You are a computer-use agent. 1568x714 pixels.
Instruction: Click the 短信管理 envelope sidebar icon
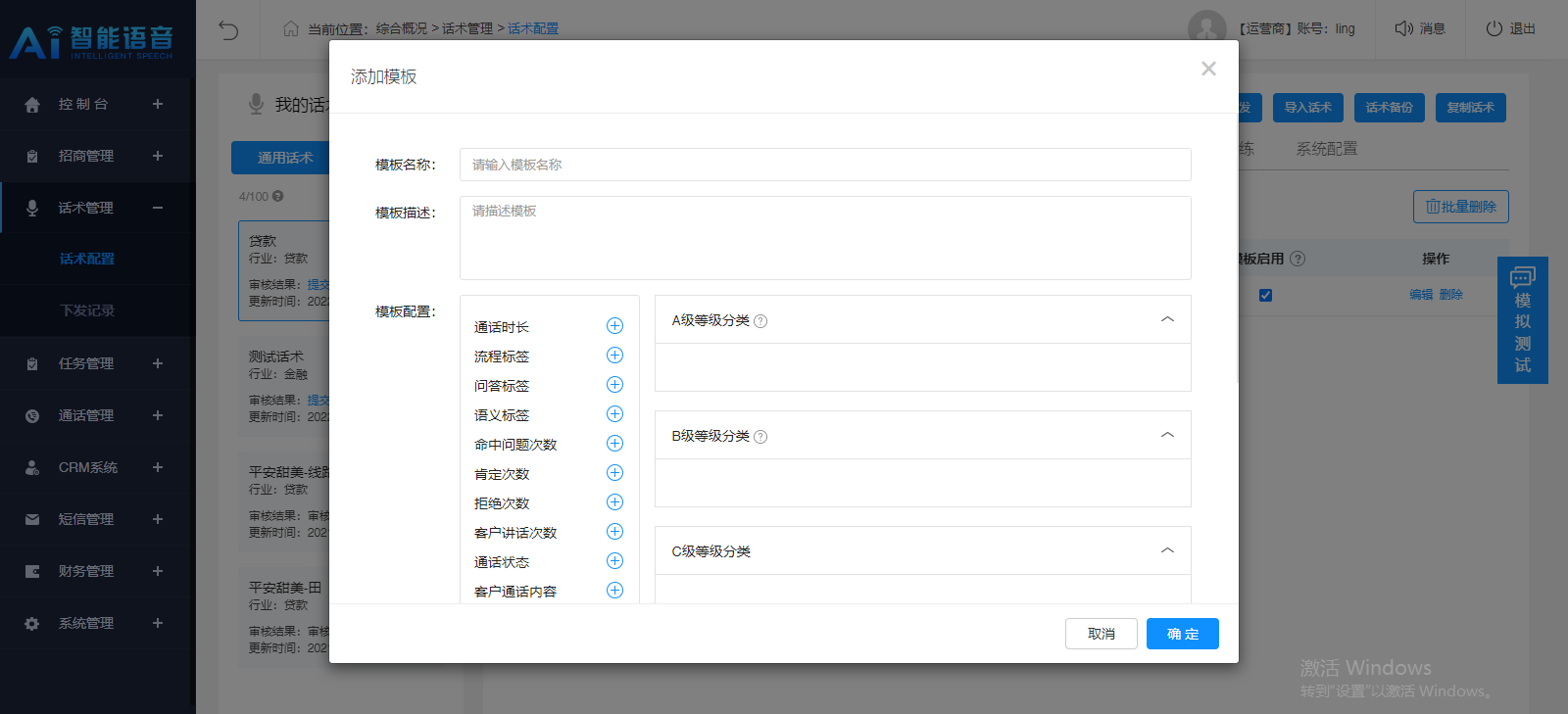coord(32,520)
